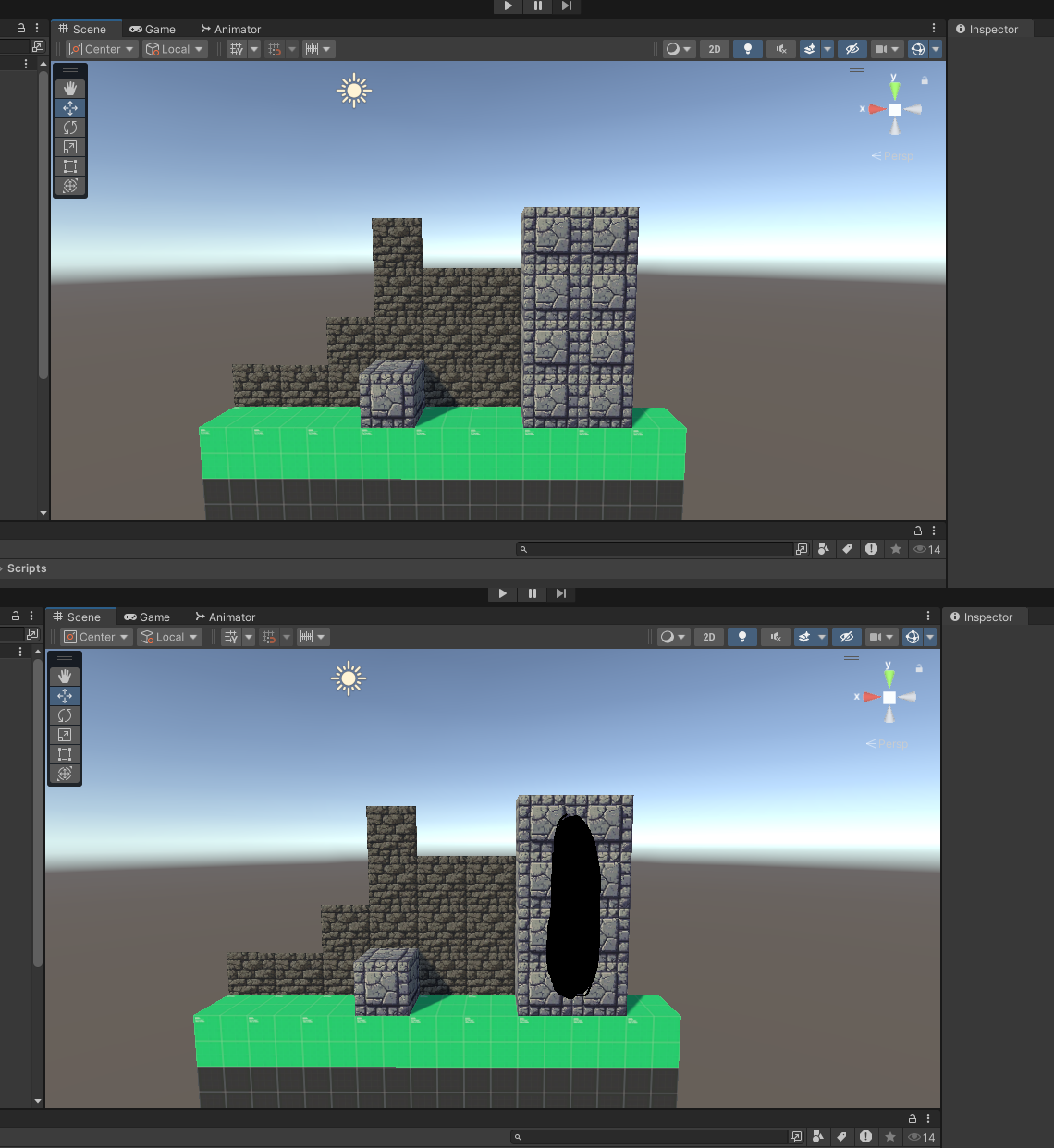1054x1148 pixels.
Task: Click the upper Scene view three-dot options menu
Action: click(x=934, y=29)
